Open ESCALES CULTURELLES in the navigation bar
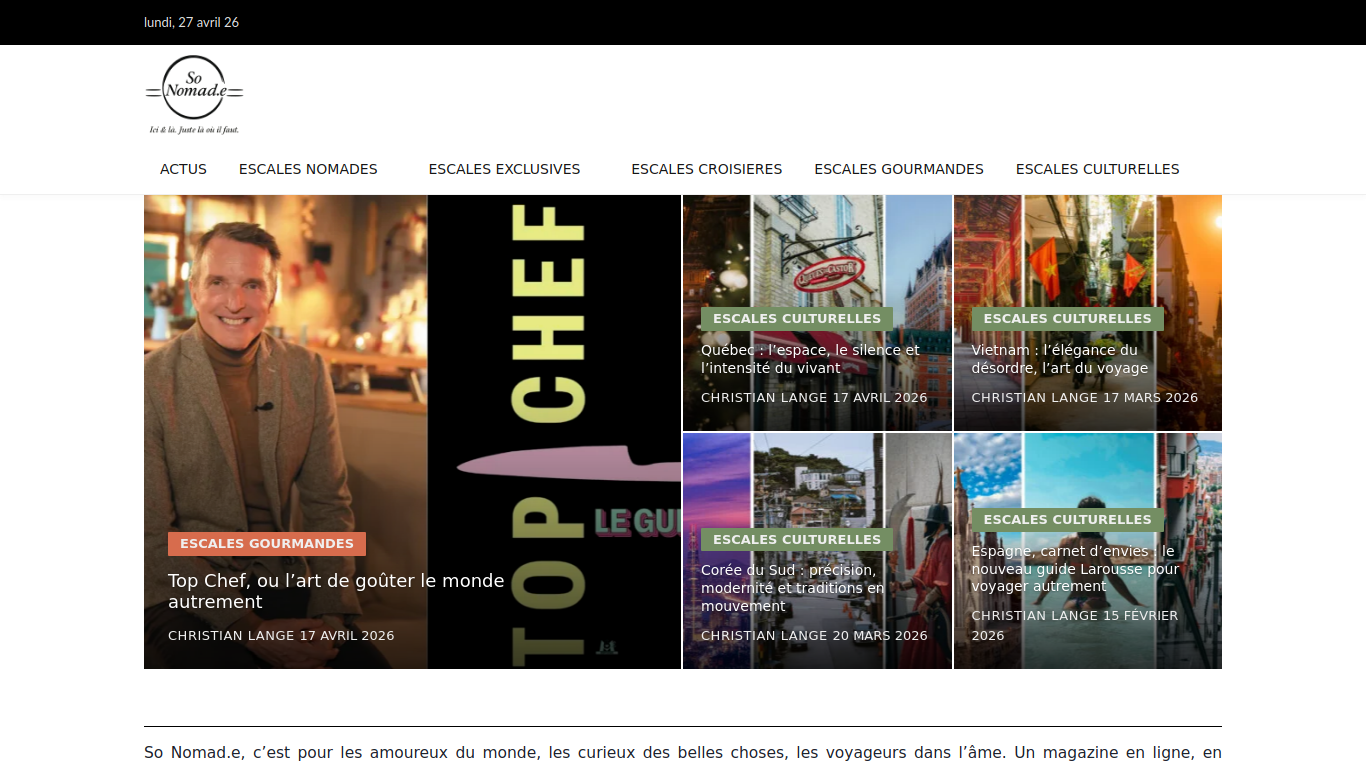The image size is (1366, 768). (x=1098, y=169)
